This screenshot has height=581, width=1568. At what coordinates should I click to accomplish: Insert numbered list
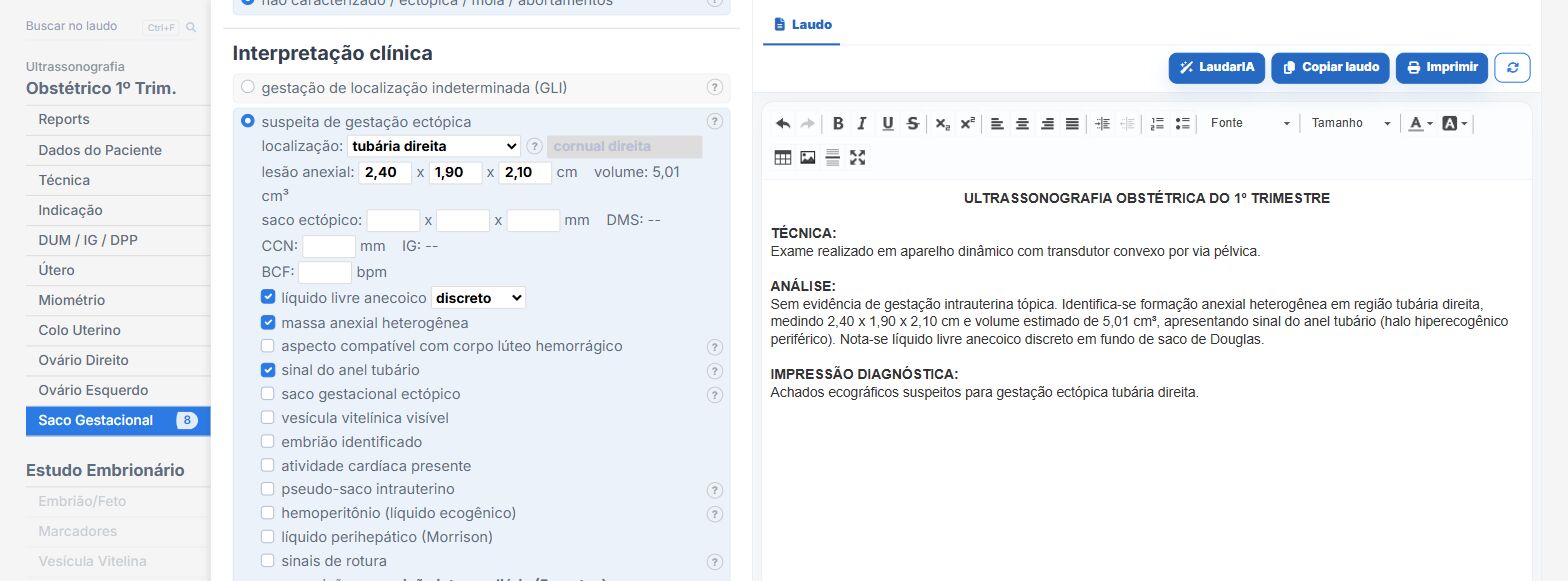[1157, 123]
